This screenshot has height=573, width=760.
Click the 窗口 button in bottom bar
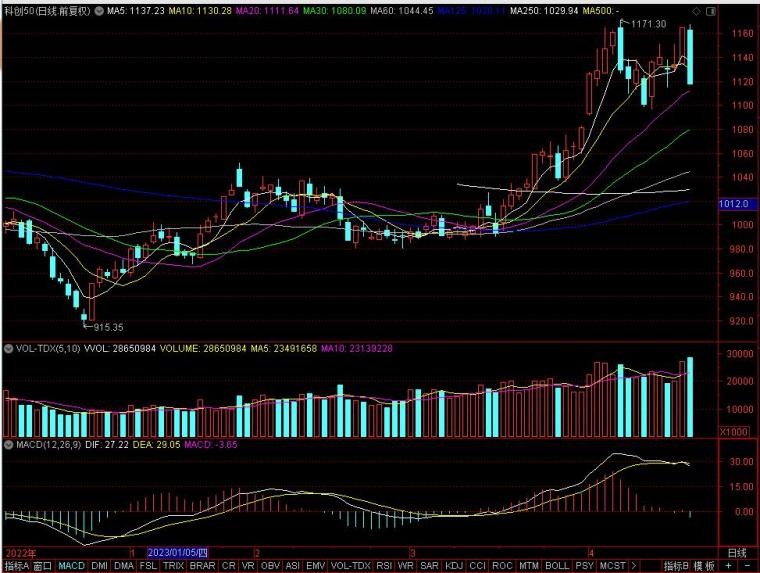click(x=43, y=566)
